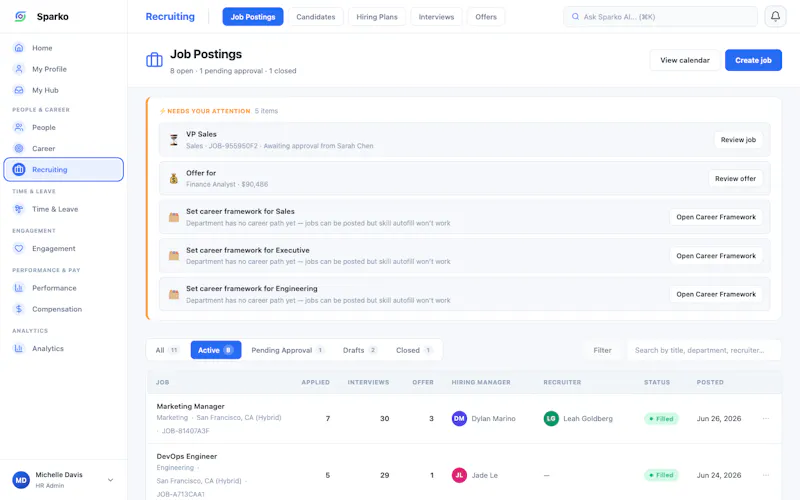Open the Filter control
The width and height of the screenshot is (800, 500).
tap(602, 350)
